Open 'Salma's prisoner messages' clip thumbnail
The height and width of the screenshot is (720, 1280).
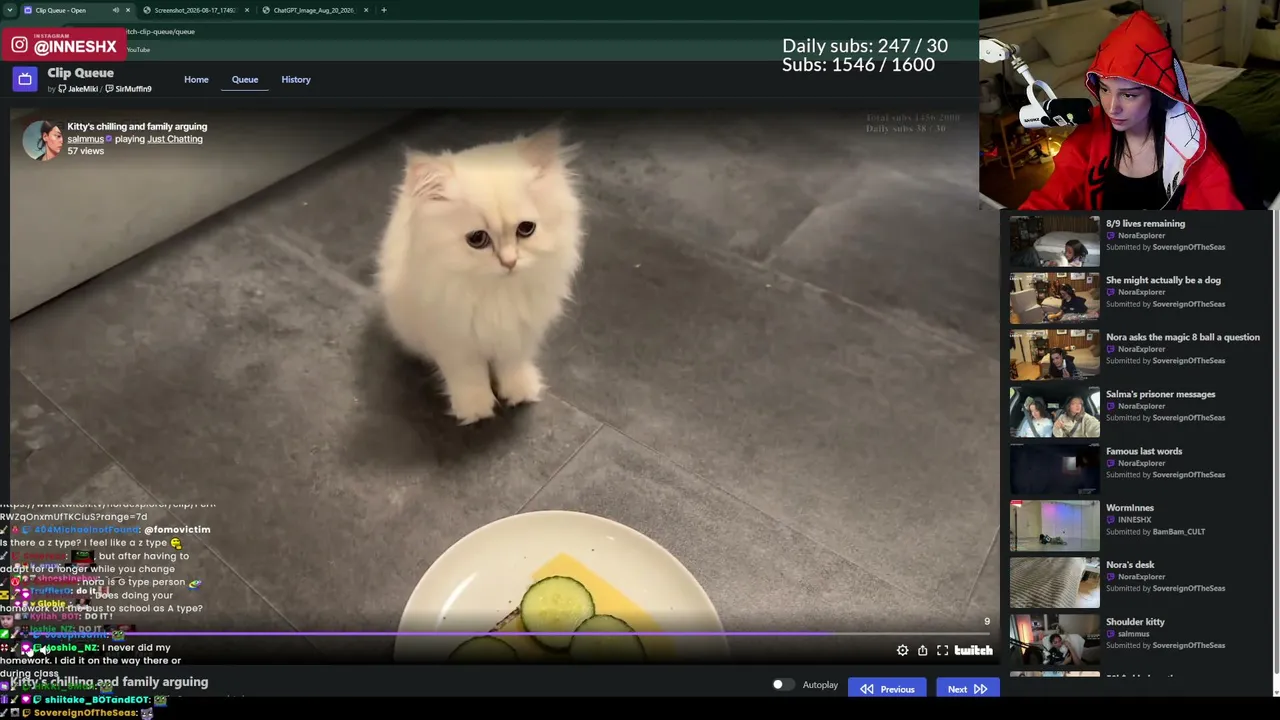point(1054,412)
